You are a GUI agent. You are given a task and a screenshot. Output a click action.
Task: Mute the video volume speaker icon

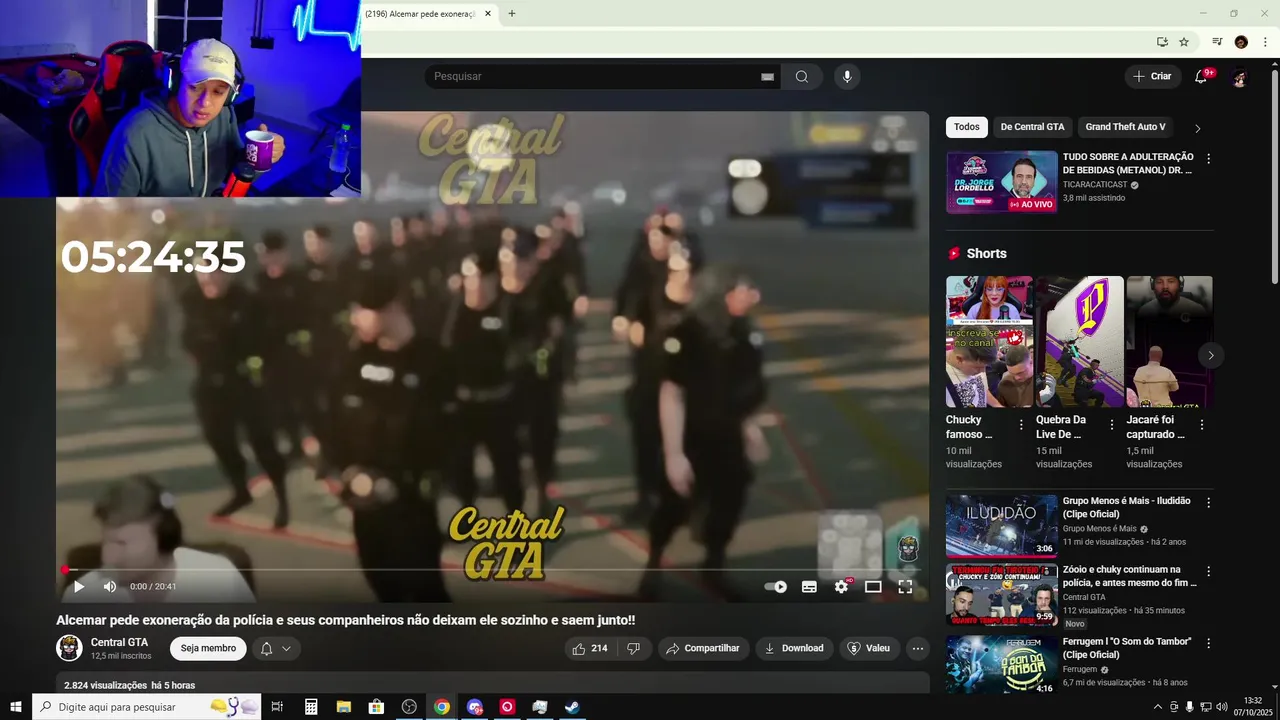point(110,587)
